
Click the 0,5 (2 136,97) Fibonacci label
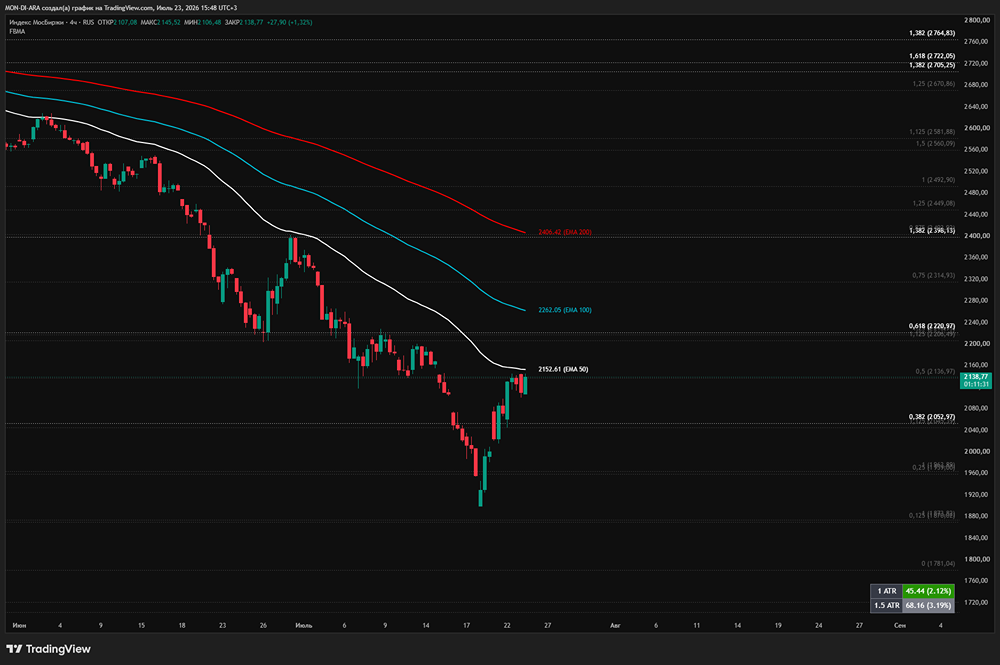(x=936, y=371)
